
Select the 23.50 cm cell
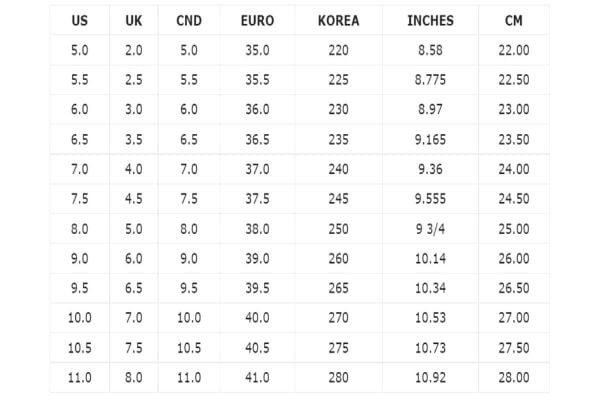click(514, 139)
